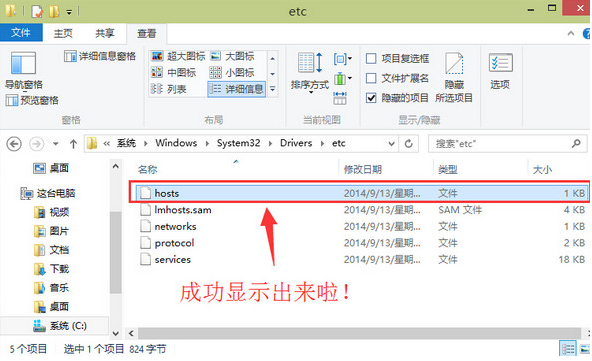This screenshot has height=361, width=592.
Task: Choose 详细信息 details layout
Action: click(x=237, y=89)
